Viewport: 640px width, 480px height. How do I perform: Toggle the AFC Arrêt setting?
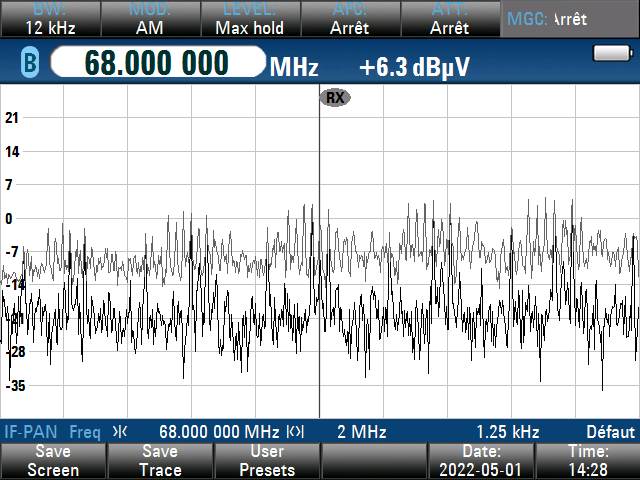click(x=349, y=19)
